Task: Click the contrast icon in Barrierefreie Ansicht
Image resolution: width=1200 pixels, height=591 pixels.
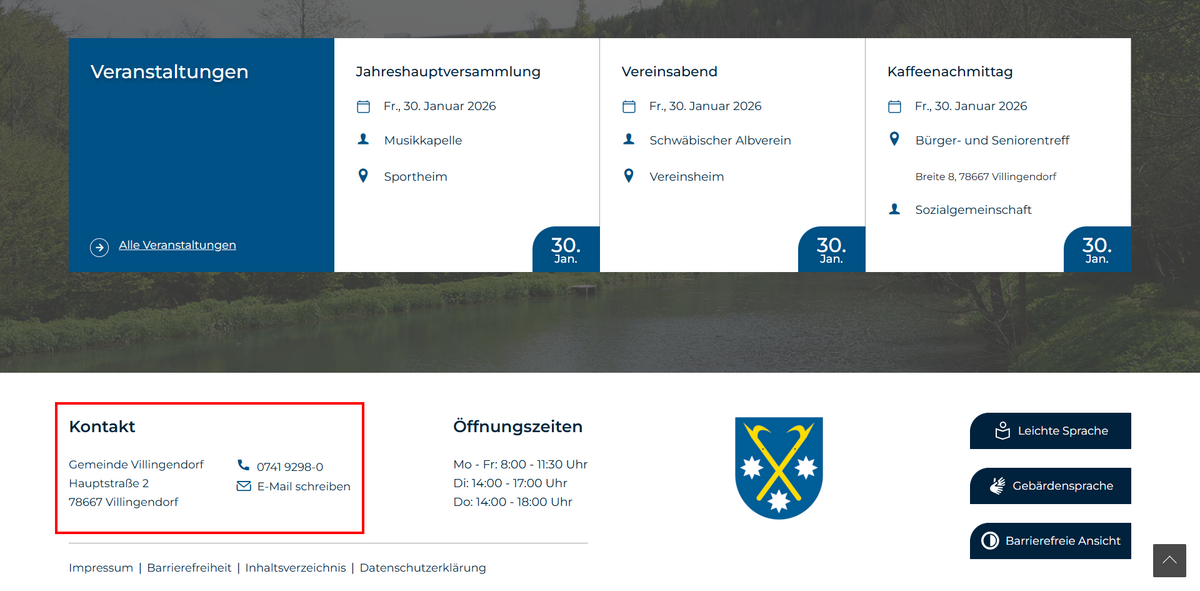Action: click(990, 541)
